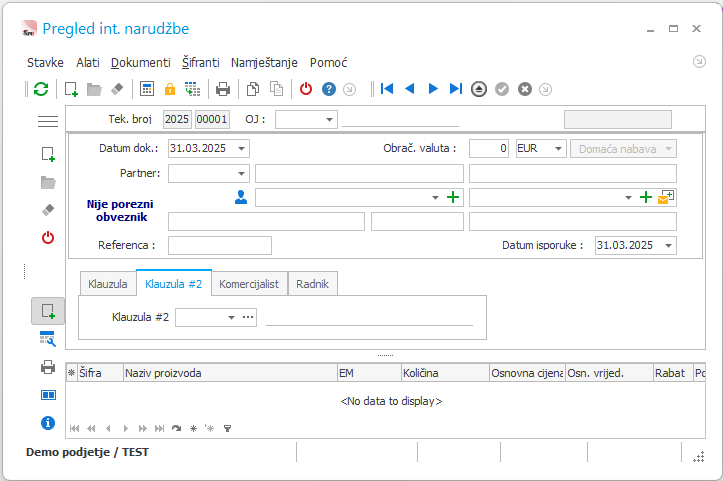
Task: Open the hamburger menu in the left sidebar
Action: coord(48,121)
